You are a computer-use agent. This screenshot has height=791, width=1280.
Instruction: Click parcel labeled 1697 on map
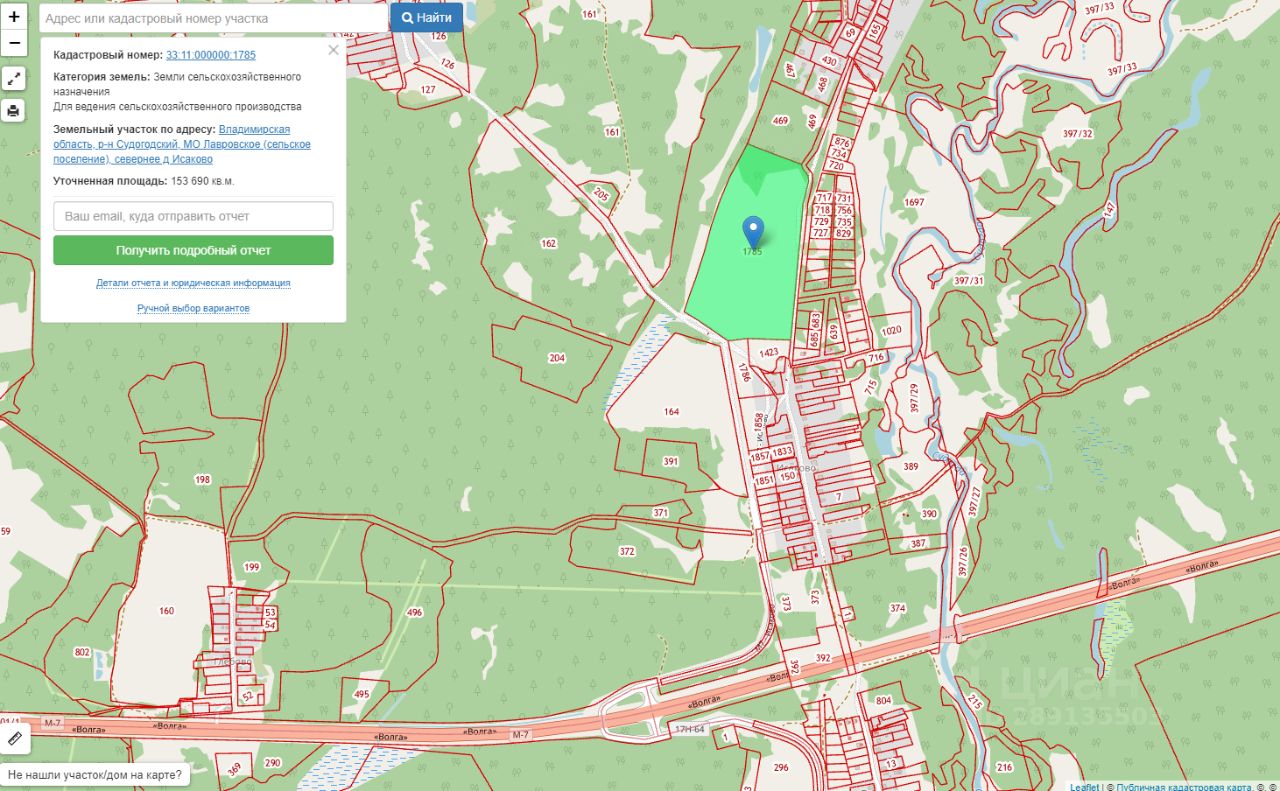click(914, 202)
